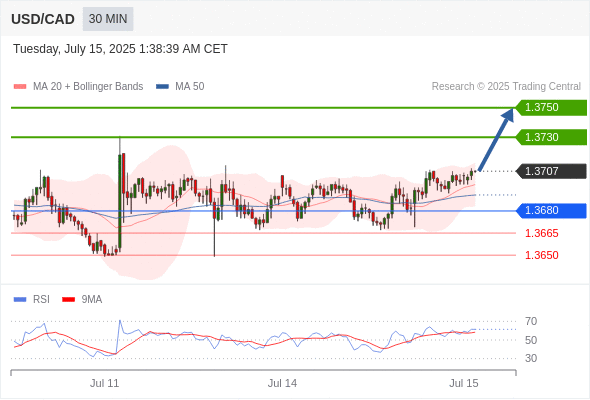The height and width of the screenshot is (400, 590).
Task: Click the 1.3730 resistance price tag
Action: coord(551,137)
